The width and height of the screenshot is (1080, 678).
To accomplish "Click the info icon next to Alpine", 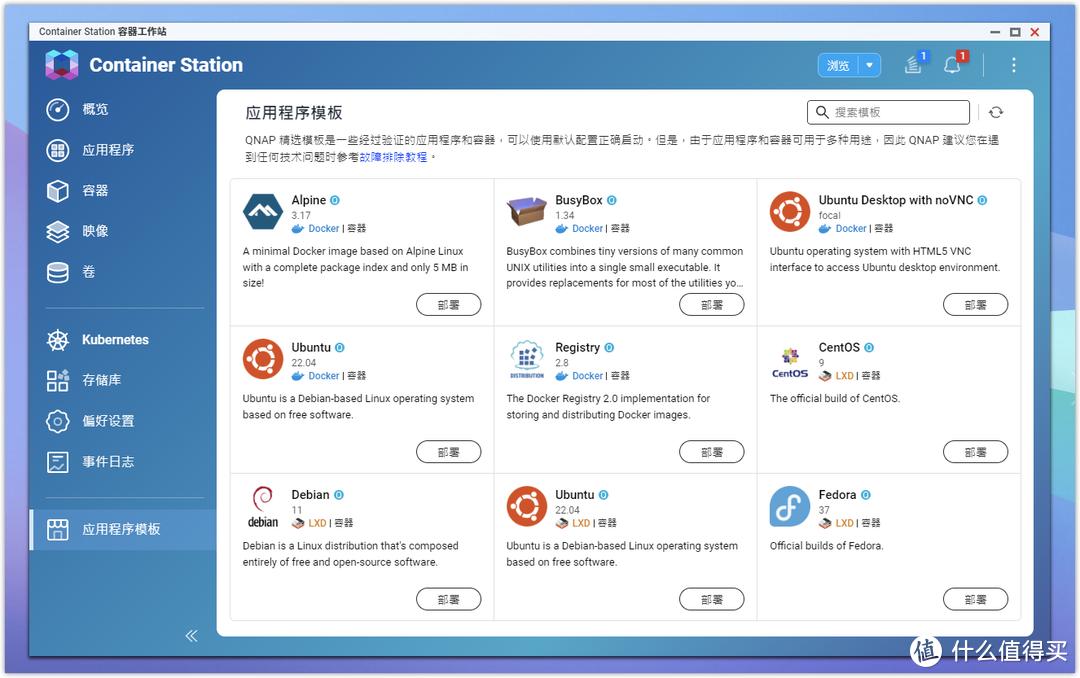I will pyautogui.click(x=334, y=200).
